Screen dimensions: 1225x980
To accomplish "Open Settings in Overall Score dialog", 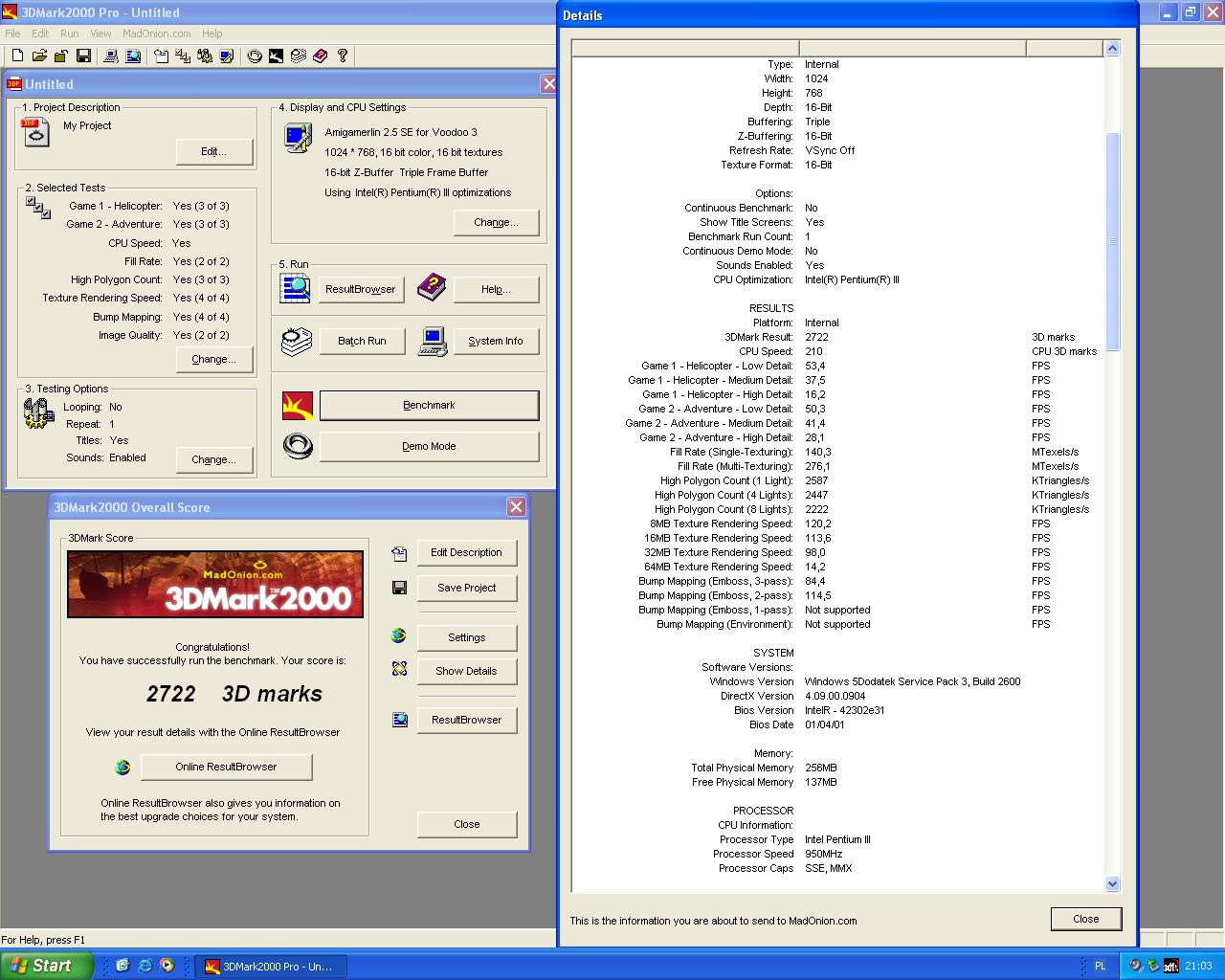I will point(466,637).
